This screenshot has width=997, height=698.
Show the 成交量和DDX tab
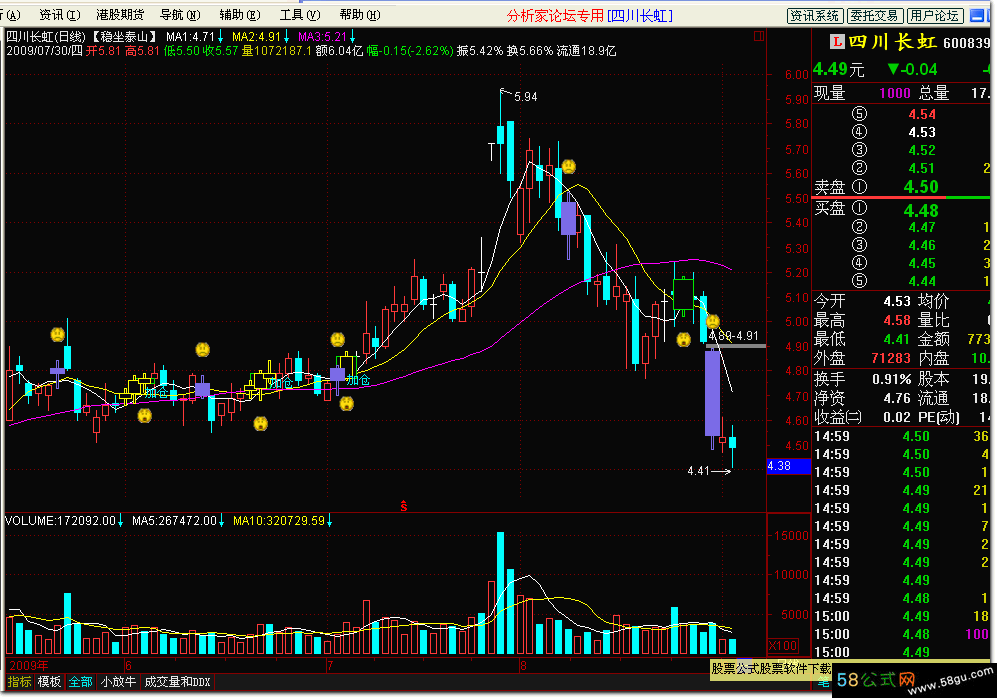tap(177, 682)
